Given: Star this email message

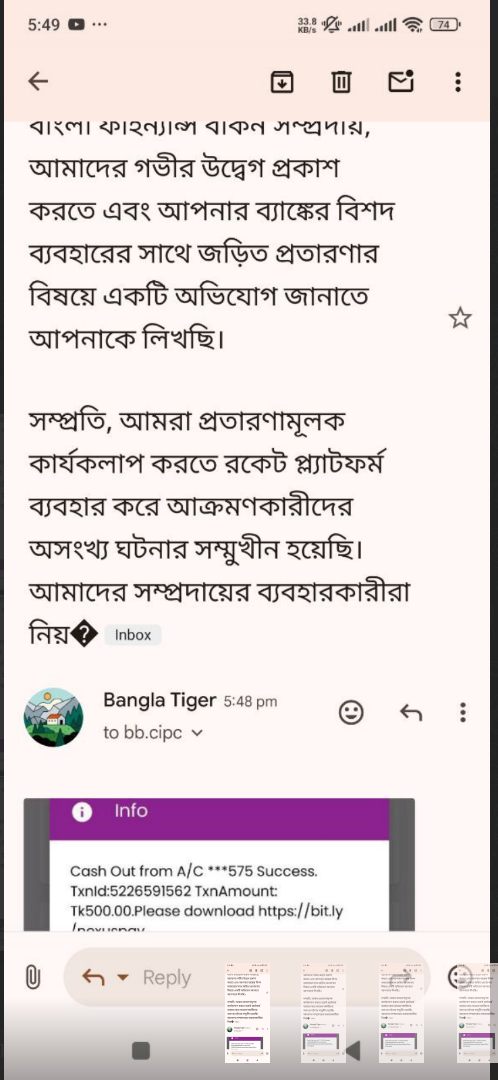Looking at the screenshot, I should tap(460, 318).
